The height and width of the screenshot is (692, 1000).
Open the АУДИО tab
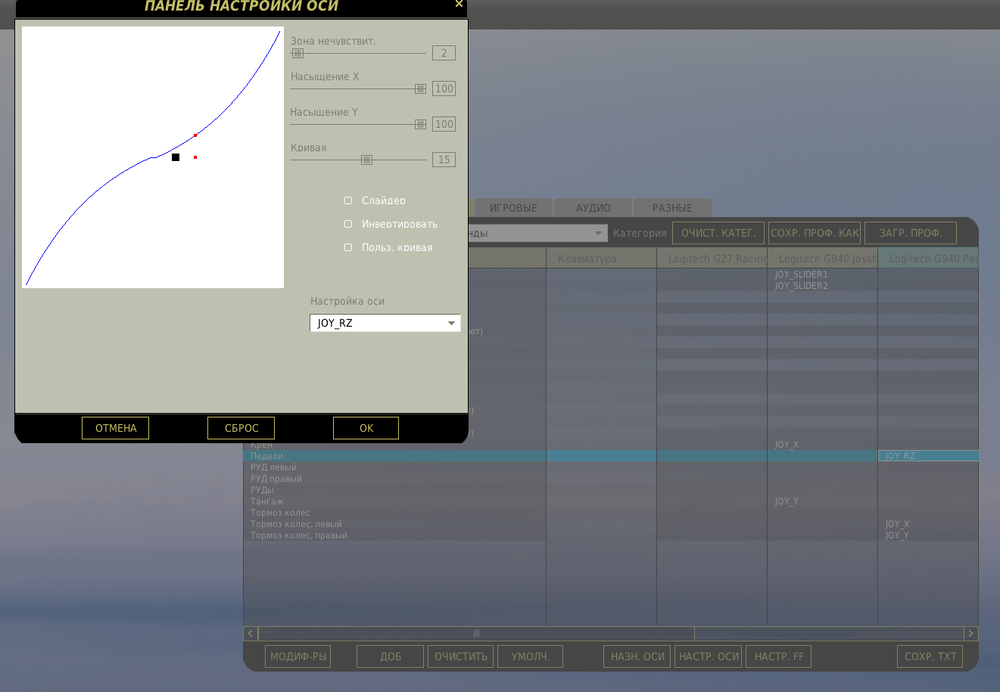coord(593,208)
